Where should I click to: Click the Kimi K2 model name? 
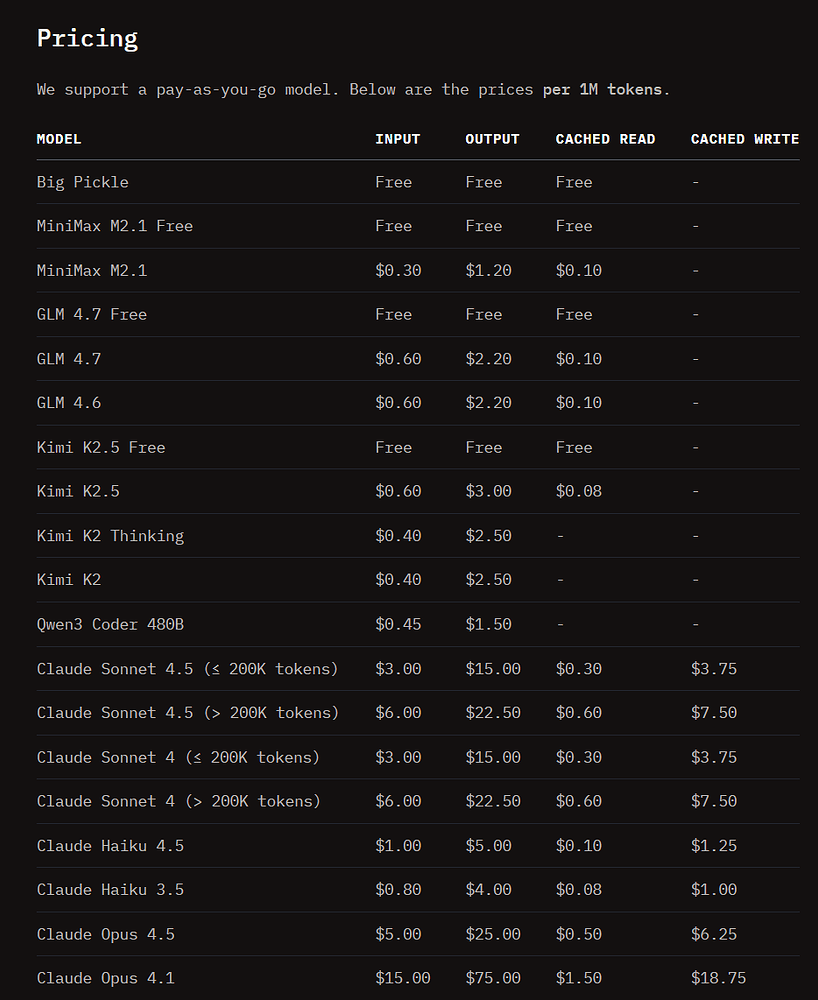pyautogui.click(x=68, y=580)
